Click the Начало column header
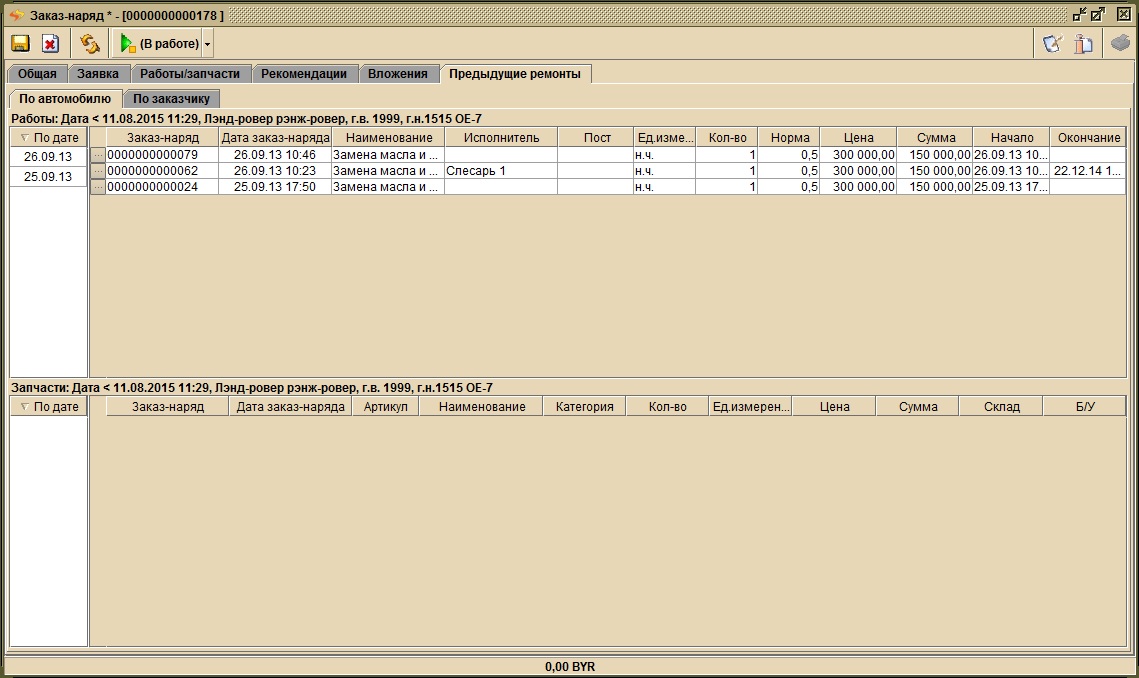 (x=1012, y=137)
